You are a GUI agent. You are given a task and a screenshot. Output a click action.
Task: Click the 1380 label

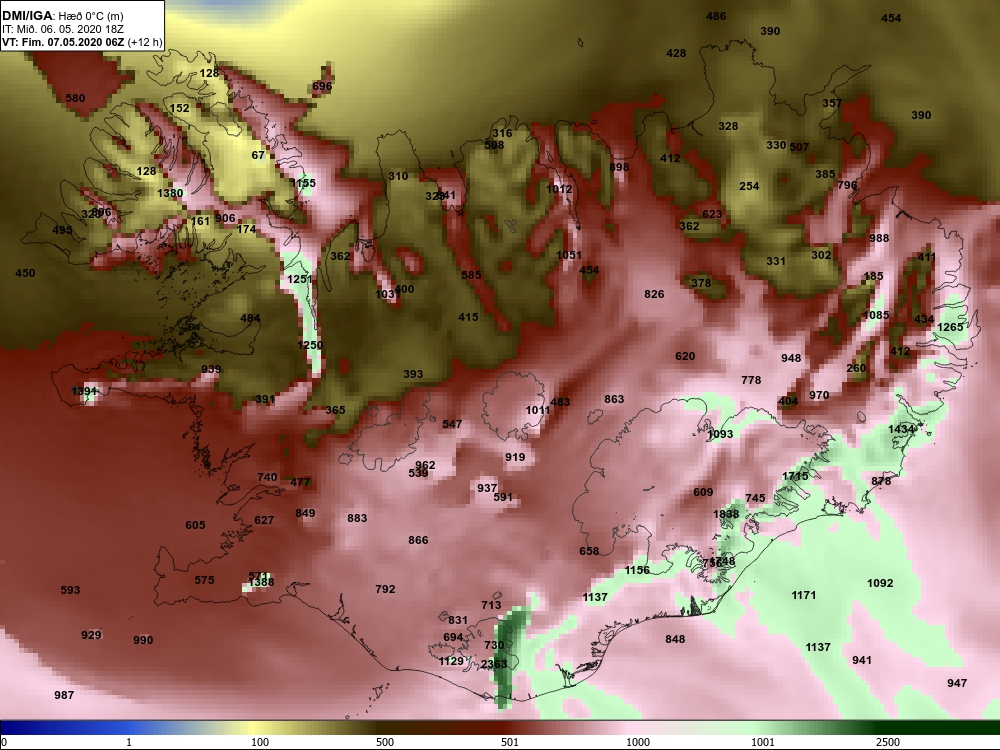(x=170, y=193)
